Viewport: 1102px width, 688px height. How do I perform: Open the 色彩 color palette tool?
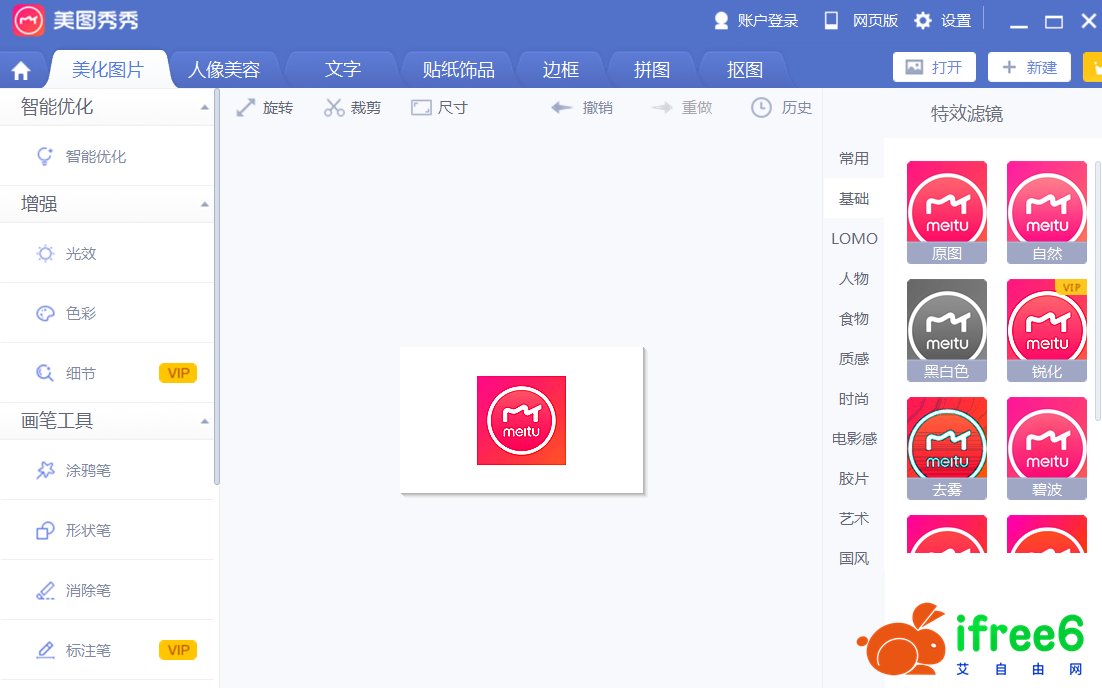80,313
